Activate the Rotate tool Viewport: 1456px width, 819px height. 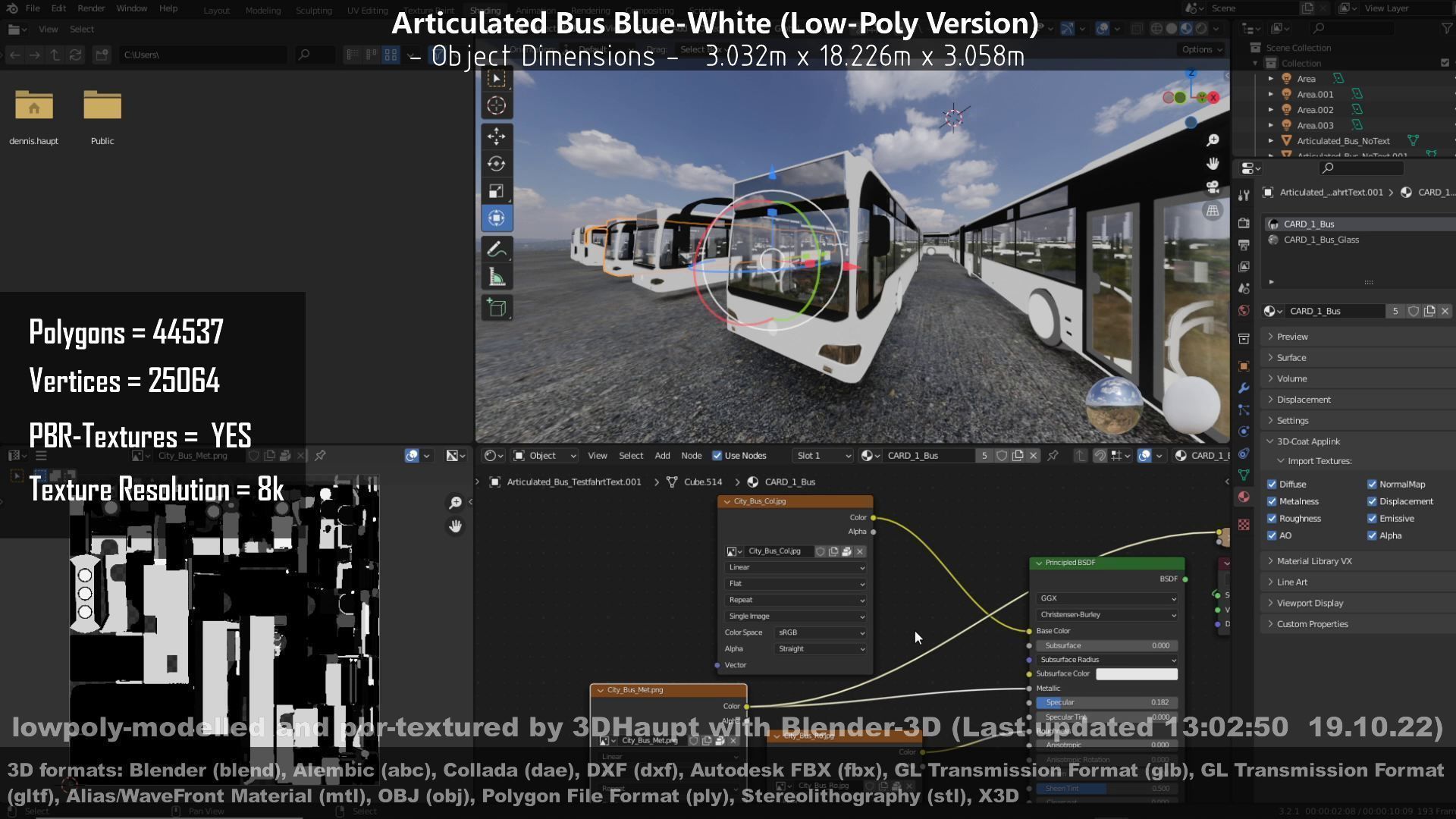click(x=497, y=164)
